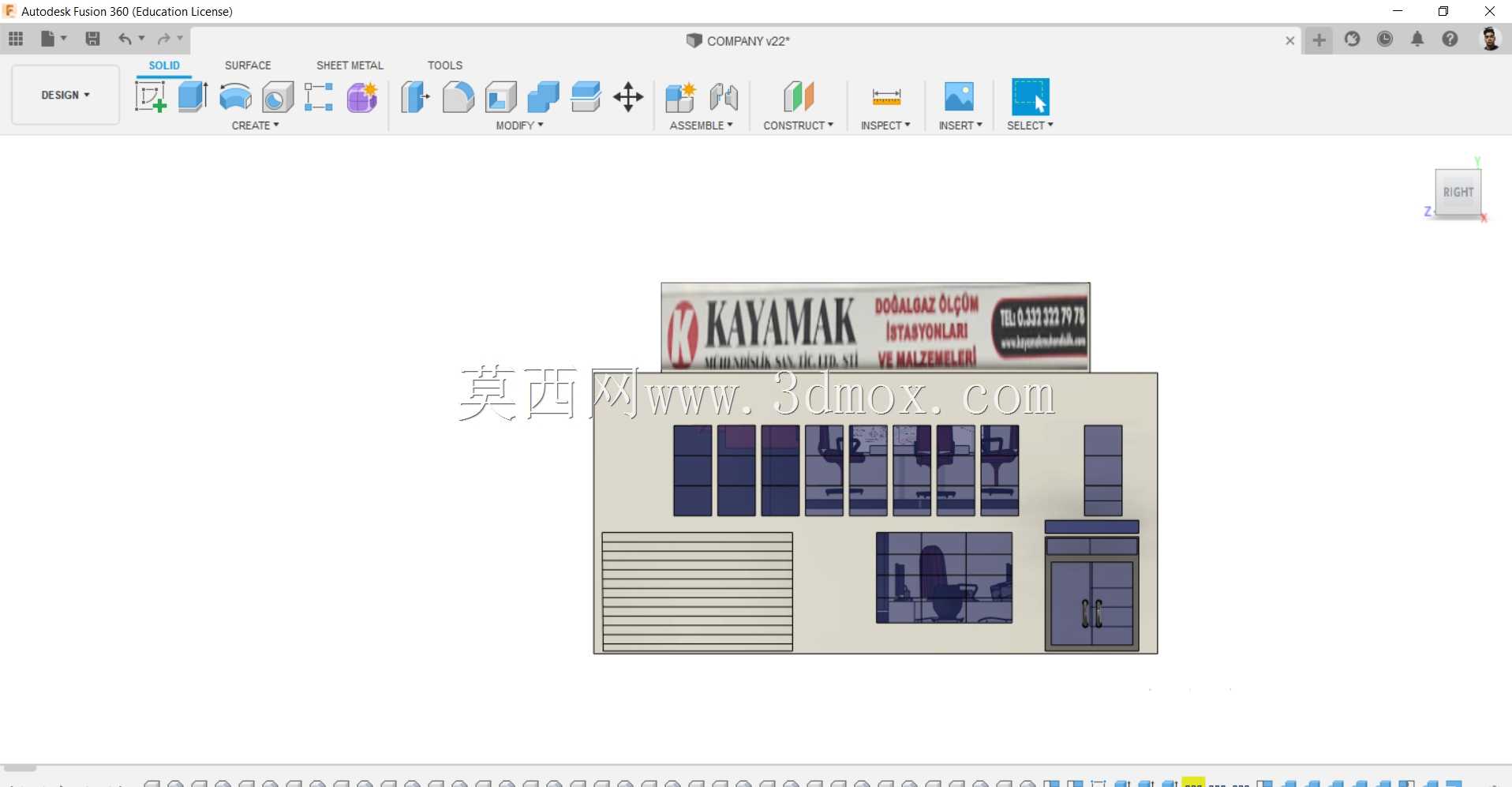The height and width of the screenshot is (787, 1512).
Task: Open the notifications bell
Action: click(x=1417, y=39)
